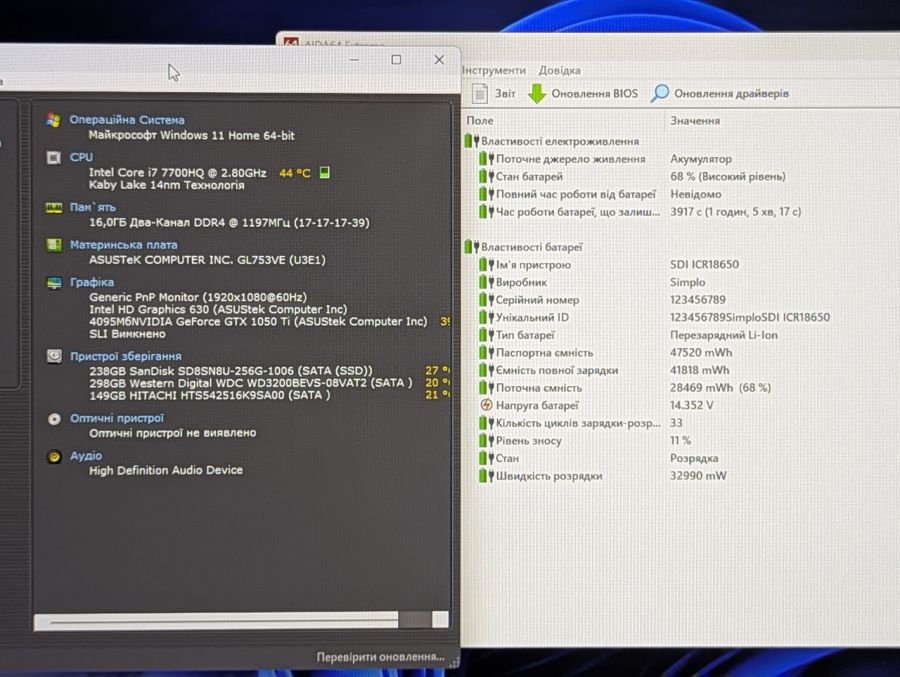This screenshot has height=677, width=900.
Task: Select the Час роботи батареї, що залиш... row
Action: (x=640, y=212)
